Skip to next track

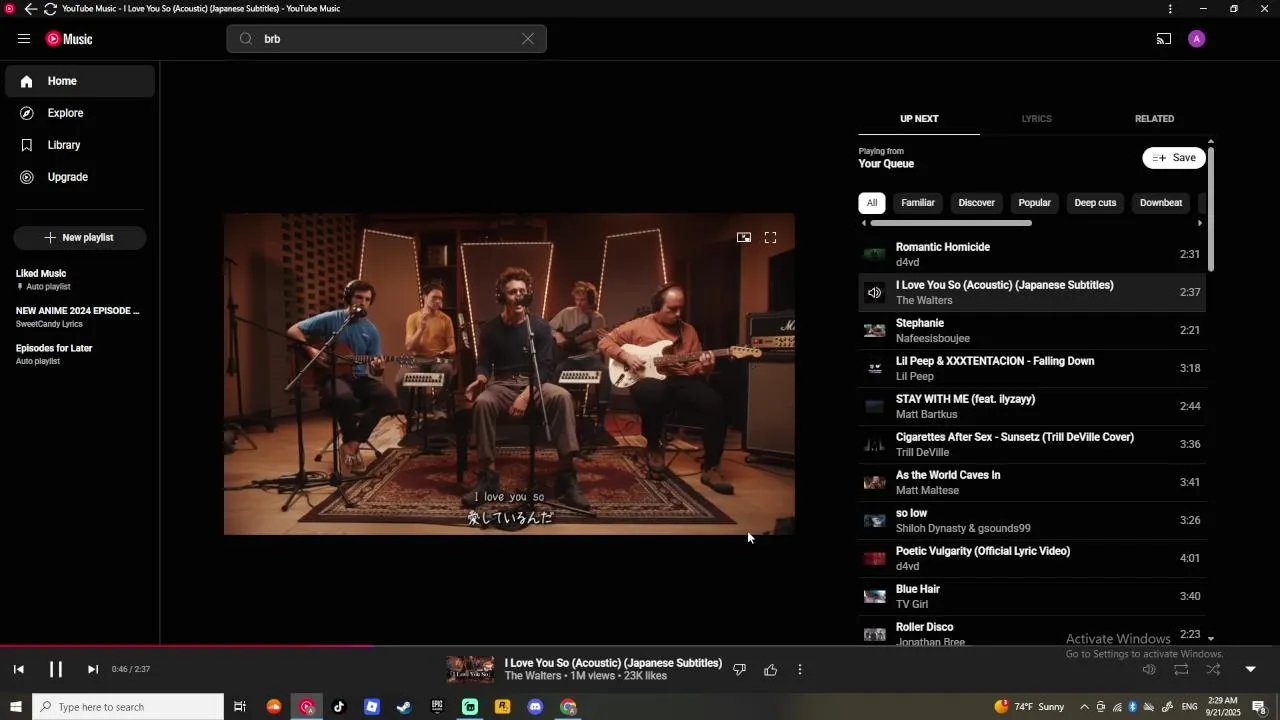click(92, 670)
